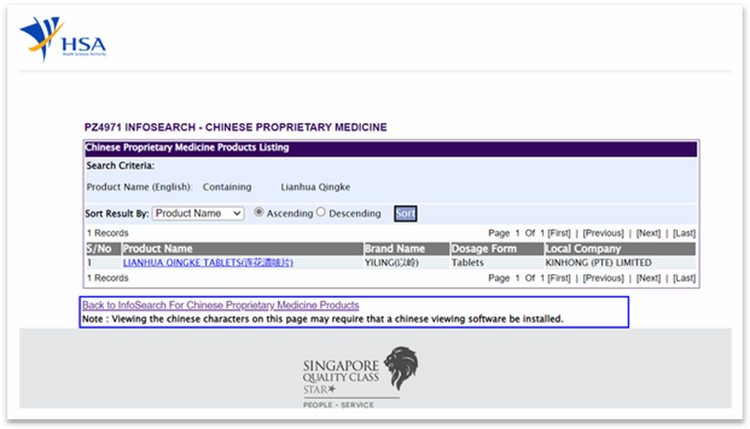Select the Ascending radio button
Image resolution: width=750 pixels, height=429 pixels.
[x=259, y=212]
